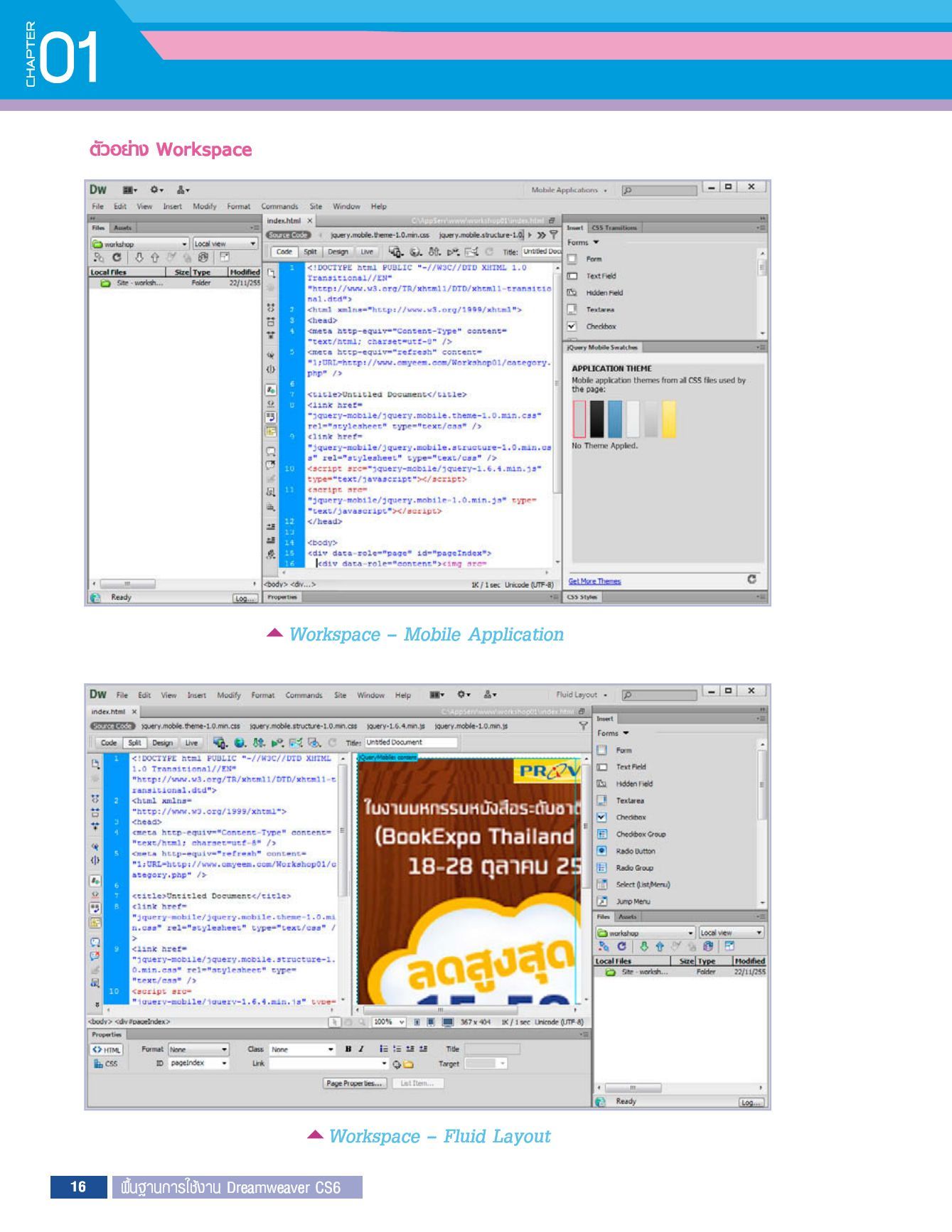Open the workshop site dropdown in the Mobile Applications window
Image resolution: width=952 pixels, height=1232 pixels.
click(139, 244)
